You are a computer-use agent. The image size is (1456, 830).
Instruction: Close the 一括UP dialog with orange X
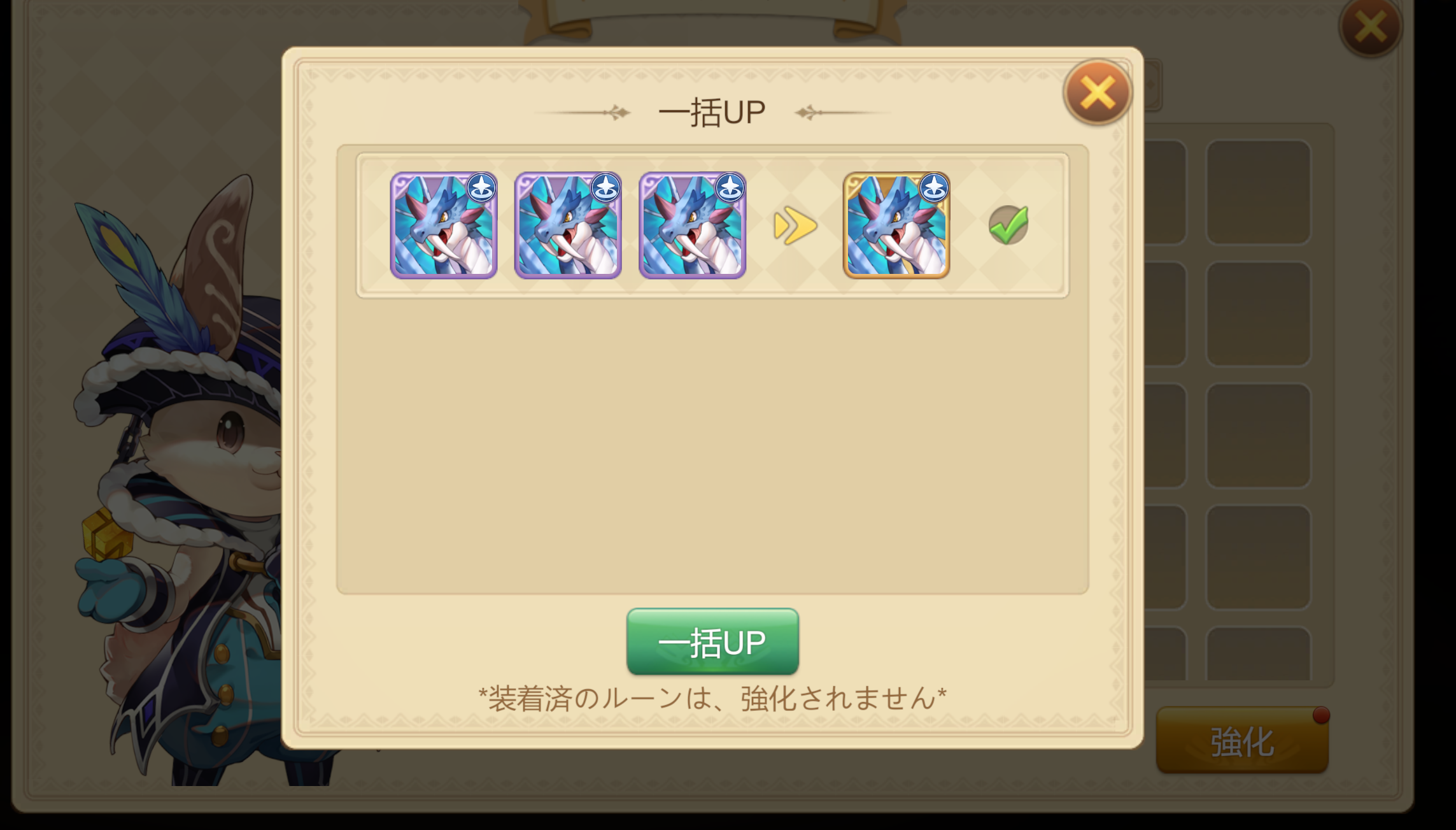tap(1098, 92)
